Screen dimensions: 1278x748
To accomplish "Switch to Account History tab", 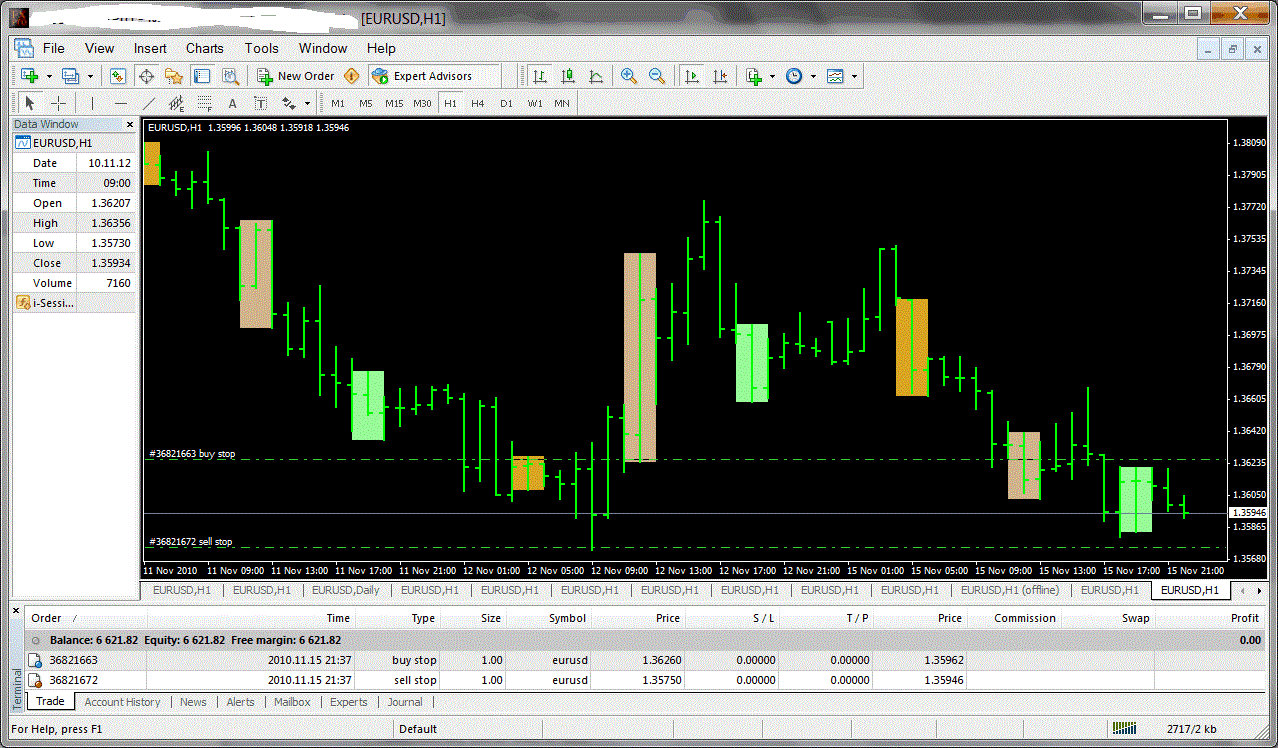I will [x=122, y=702].
